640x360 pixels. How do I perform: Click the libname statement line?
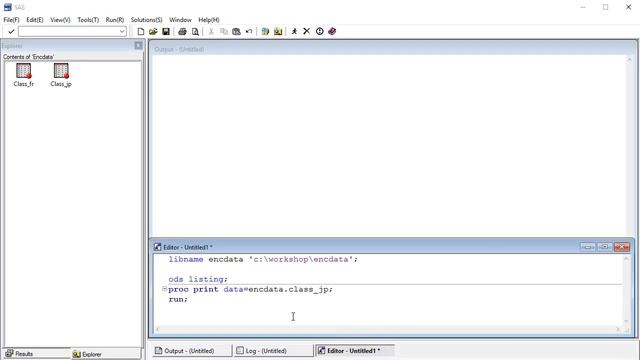(263, 259)
